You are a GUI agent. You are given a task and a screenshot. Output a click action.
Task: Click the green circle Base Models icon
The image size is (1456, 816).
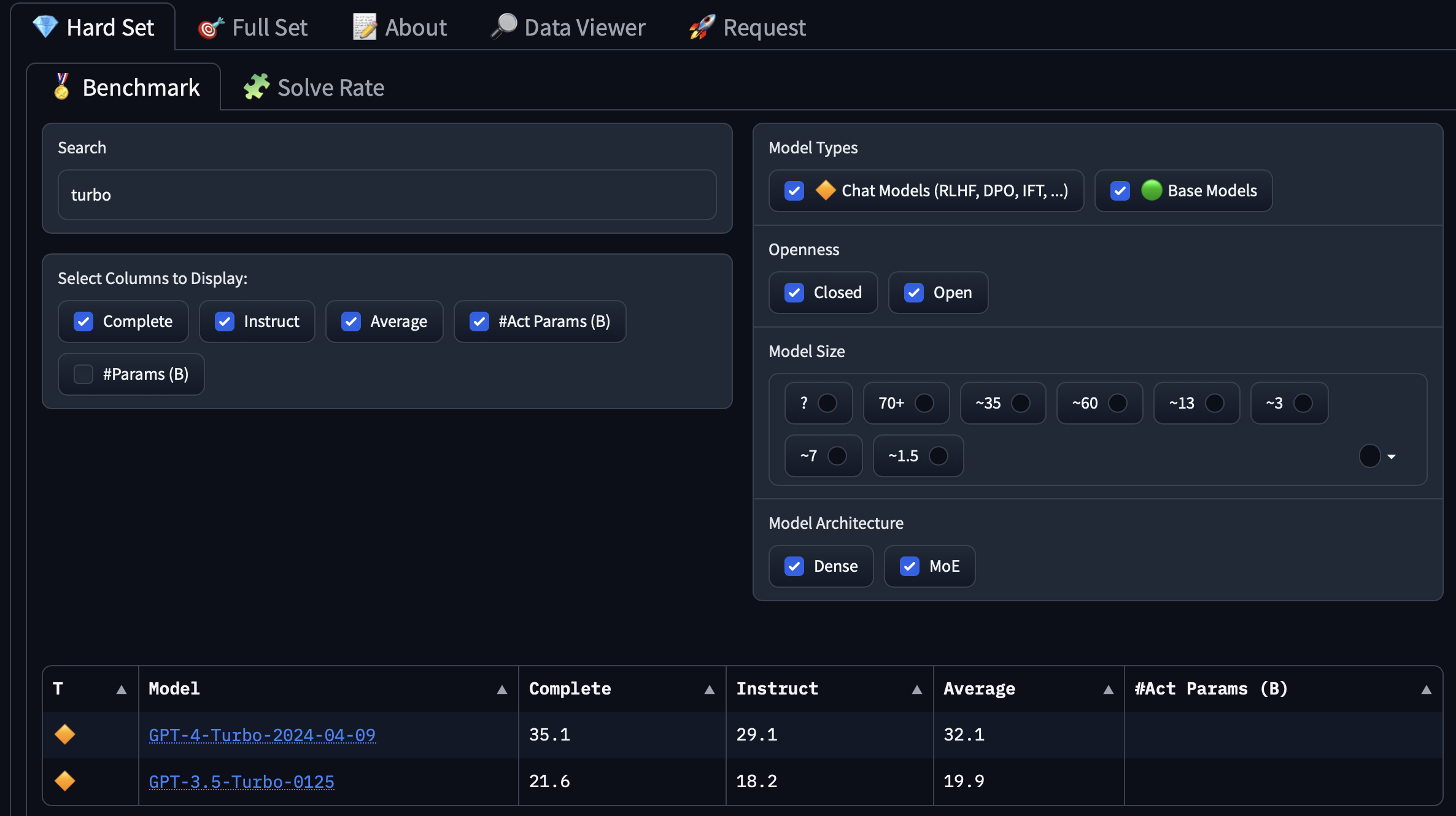coord(1152,190)
